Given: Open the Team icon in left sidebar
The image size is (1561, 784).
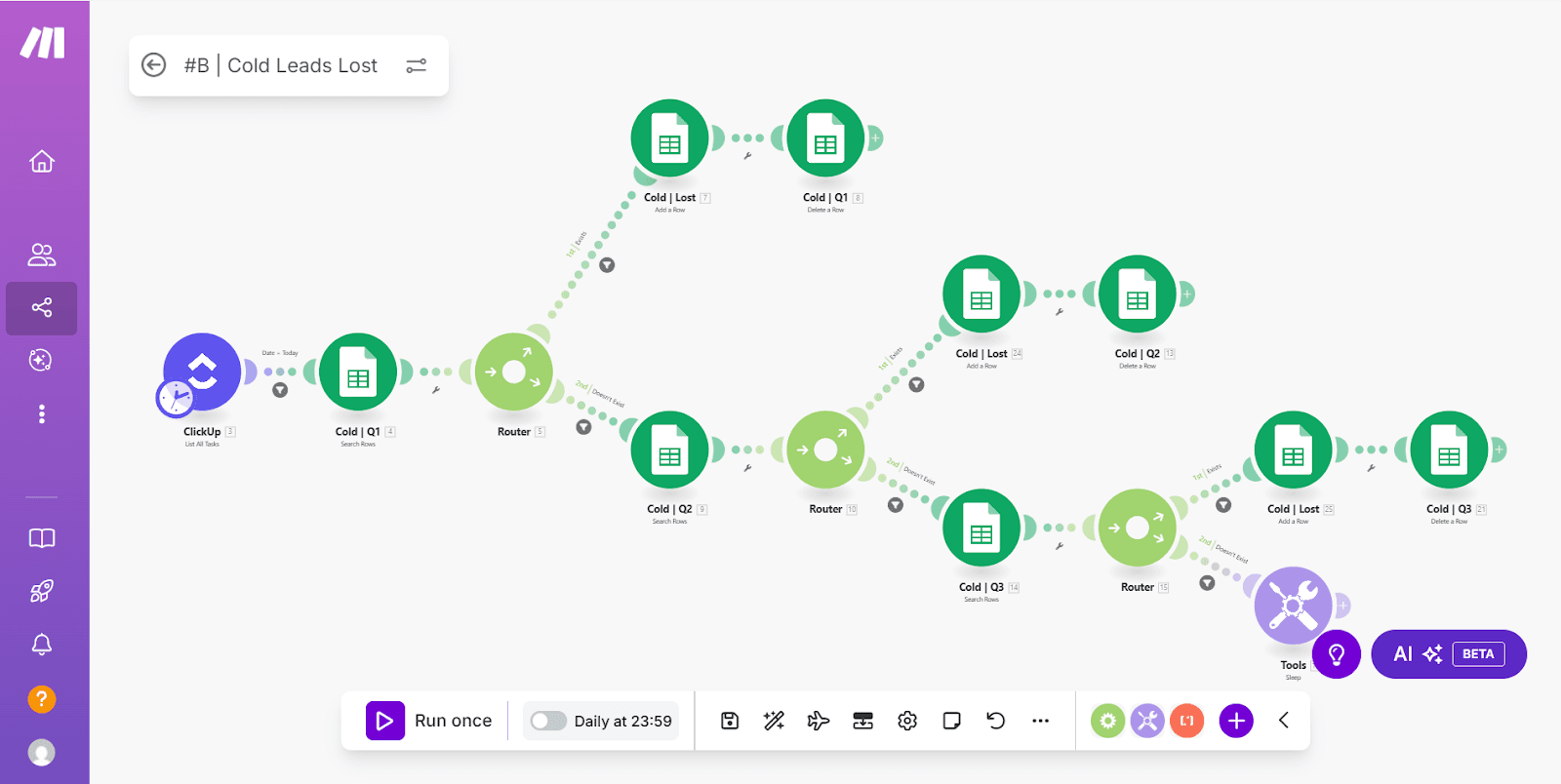Looking at the screenshot, I should click(x=42, y=255).
